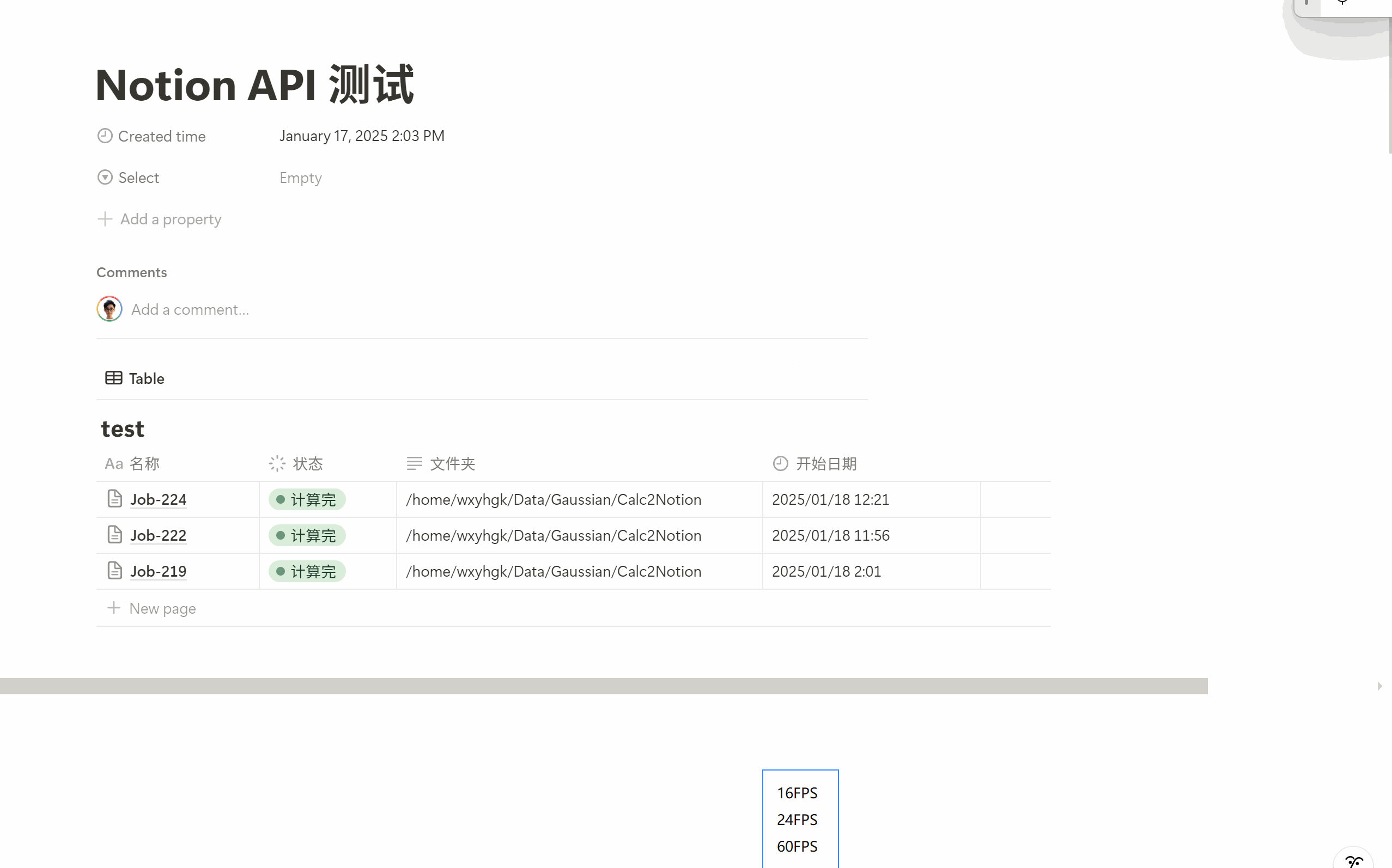The height and width of the screenshot is (868, 1392).
Task: Choose 16FPS in the frame rate list
Action: point(797,793)
